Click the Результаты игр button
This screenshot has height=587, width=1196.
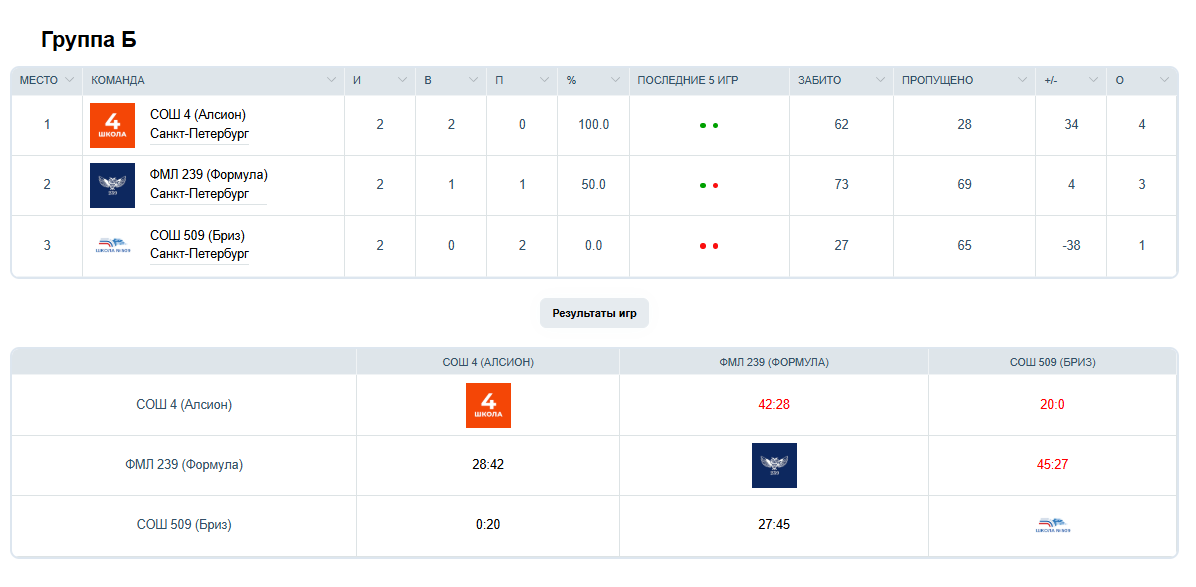pyautogui.click(x=594, y=313)
